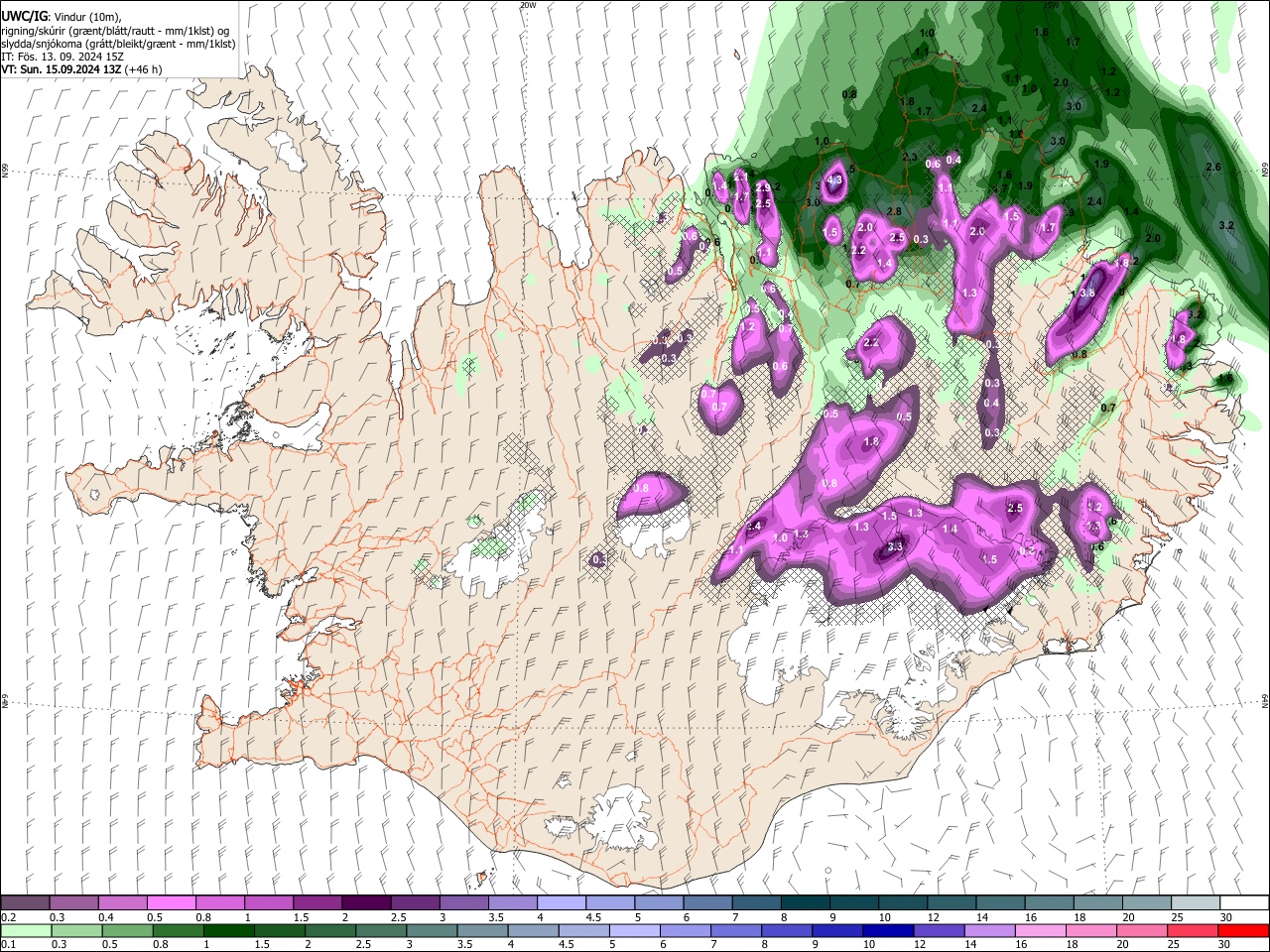1270x952 pixels.
Task: Click the 2.3 value on the map
Action: tap(910, 157)
